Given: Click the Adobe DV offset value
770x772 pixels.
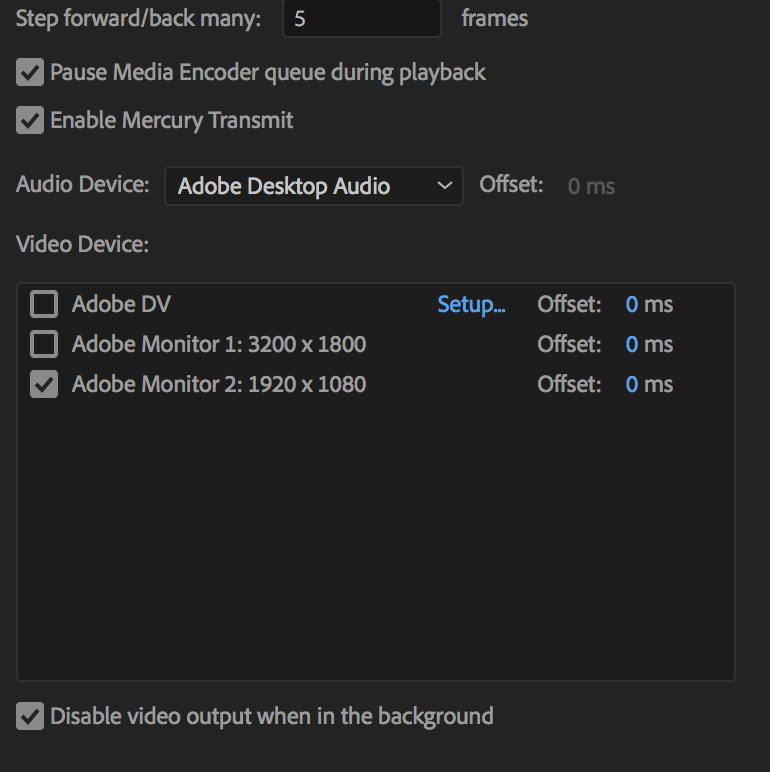Looking at the screenshot, I should pos(632,305).
